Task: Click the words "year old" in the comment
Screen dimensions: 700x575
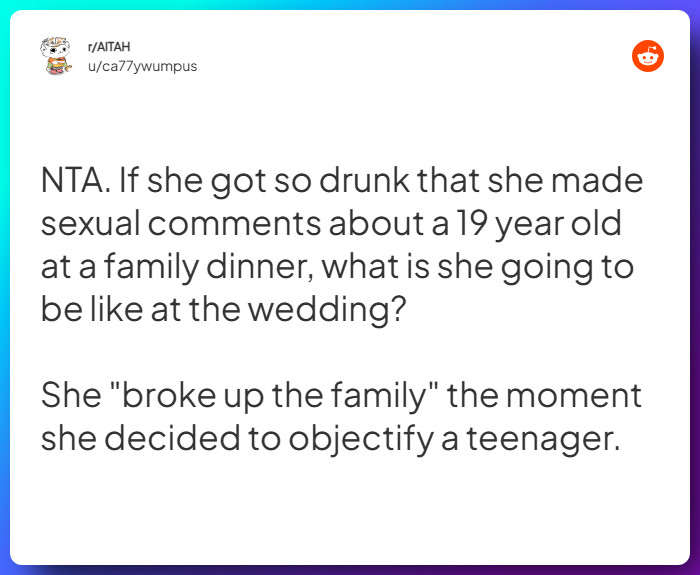Action: [566, 223]
